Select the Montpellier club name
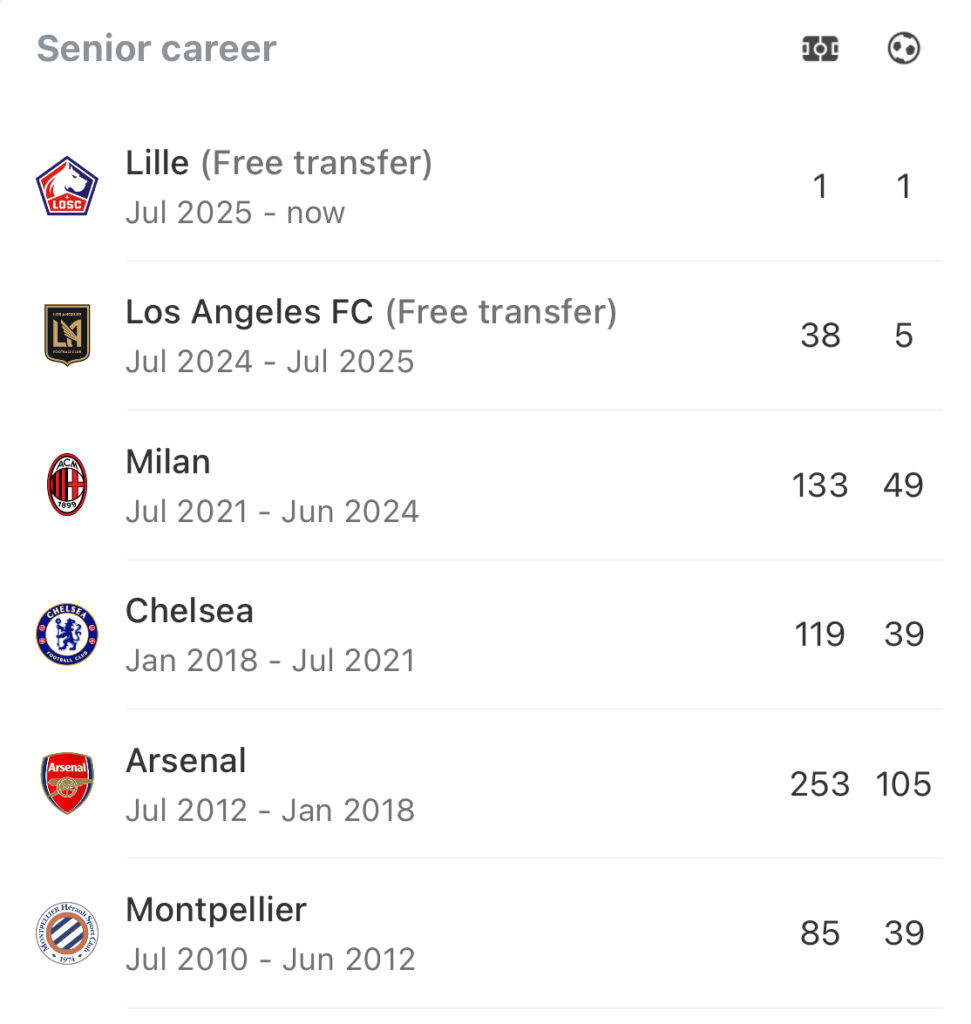 tap(216, 910)
